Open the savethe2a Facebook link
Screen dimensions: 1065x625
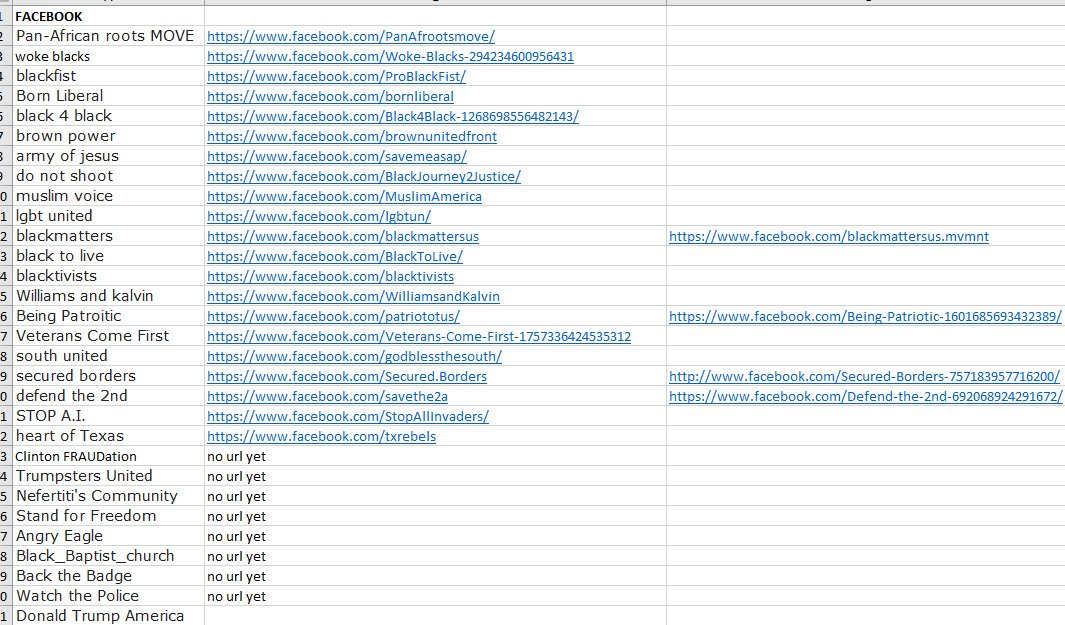coord(327,396)
